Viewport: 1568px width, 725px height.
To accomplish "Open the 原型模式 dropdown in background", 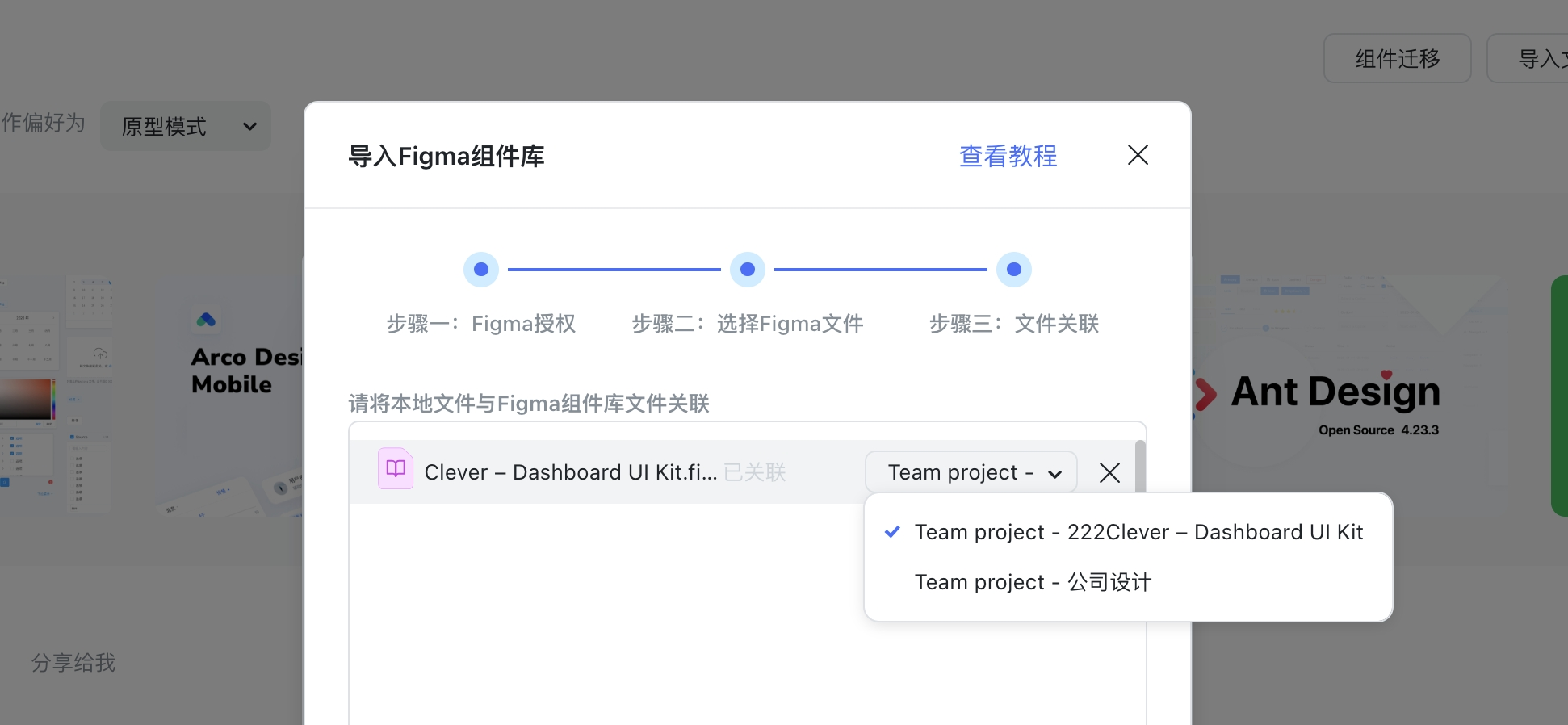I will [x=186, y=126].
